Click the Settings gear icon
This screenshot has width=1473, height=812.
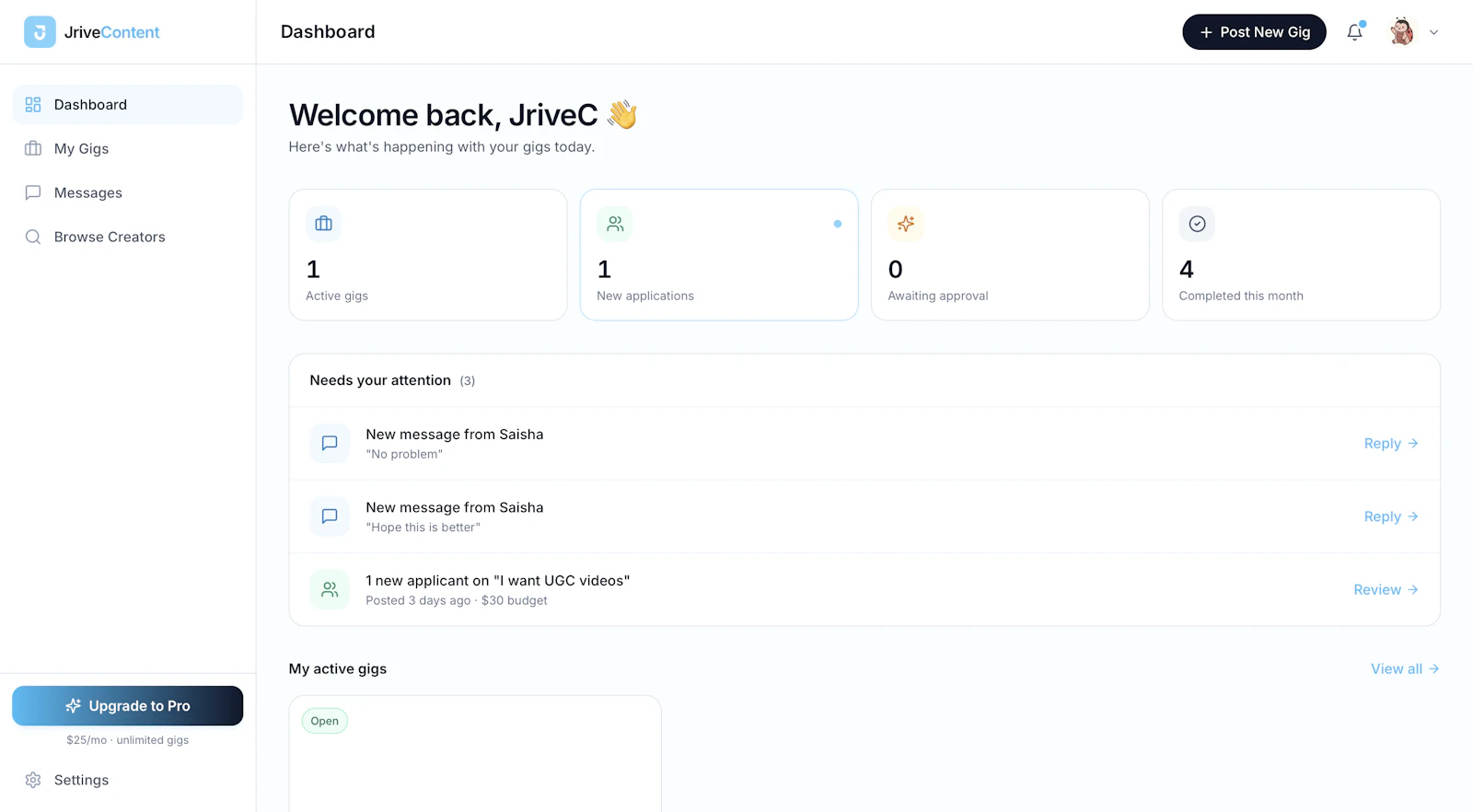(x=33, y=780)
